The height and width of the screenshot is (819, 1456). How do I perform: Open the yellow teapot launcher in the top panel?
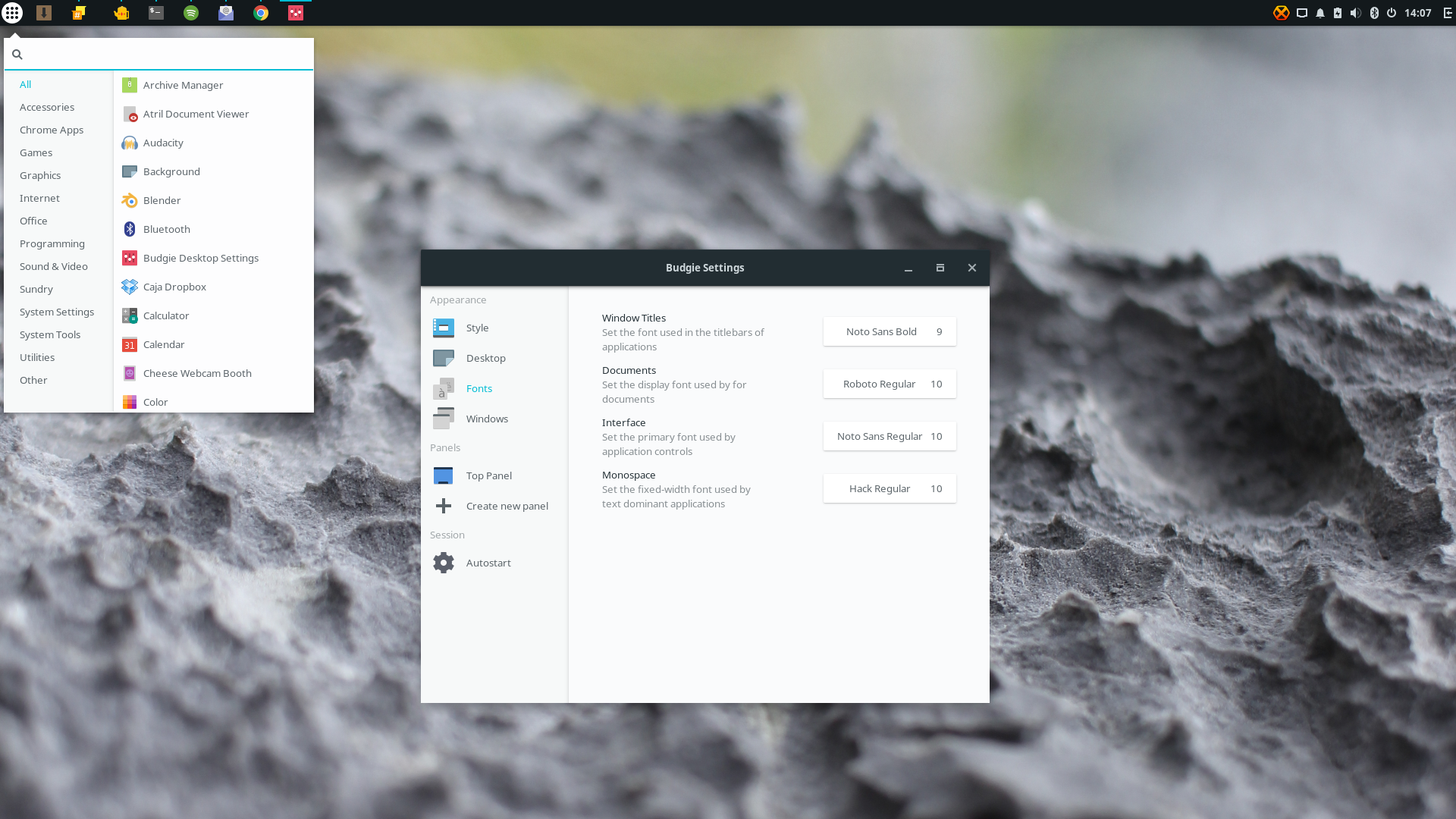coord(121,13)
